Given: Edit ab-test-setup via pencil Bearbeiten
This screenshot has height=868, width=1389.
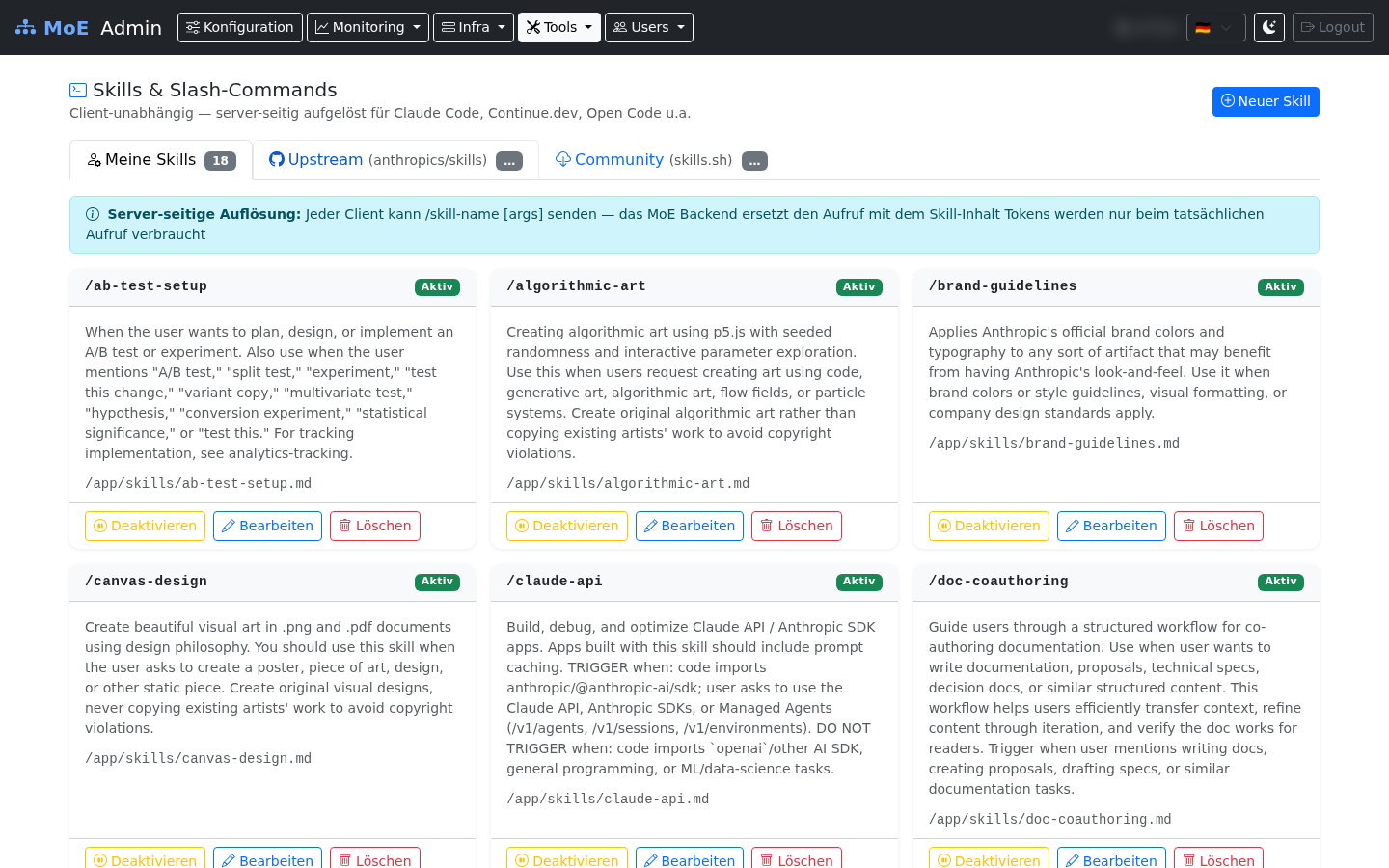Looking at the screenshot, I should (x=267, y=526).
